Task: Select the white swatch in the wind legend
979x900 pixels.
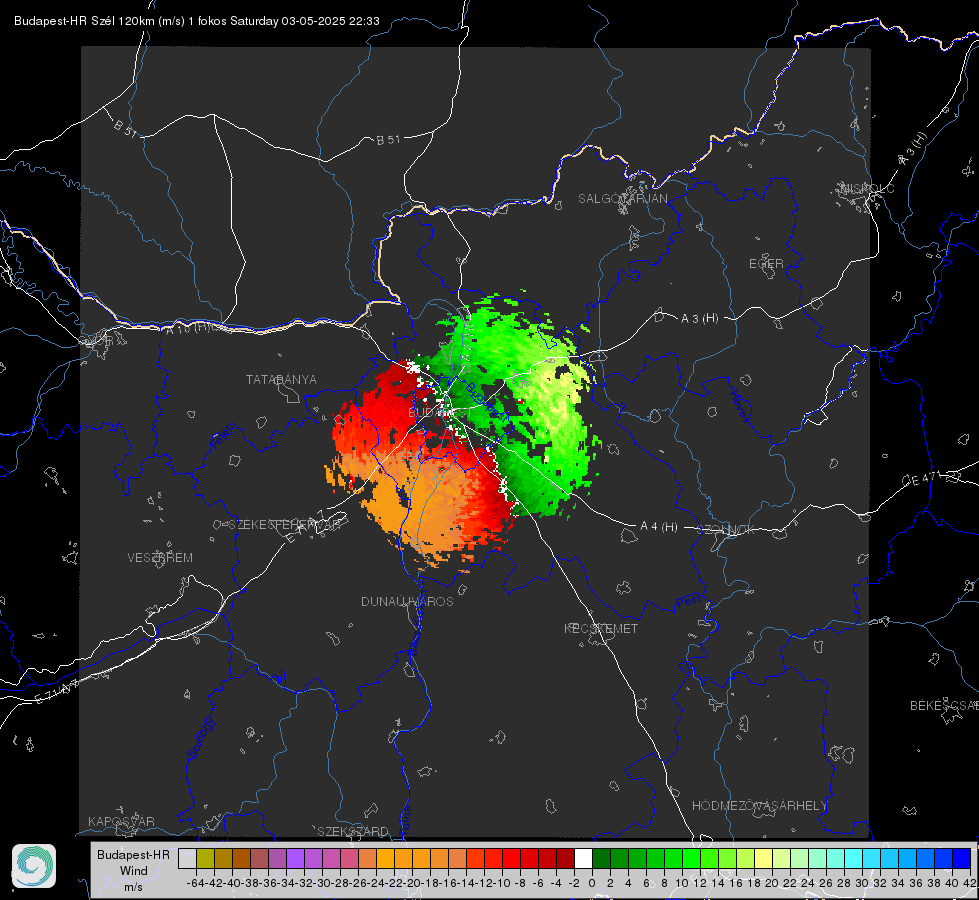Action: coord(583,858)
